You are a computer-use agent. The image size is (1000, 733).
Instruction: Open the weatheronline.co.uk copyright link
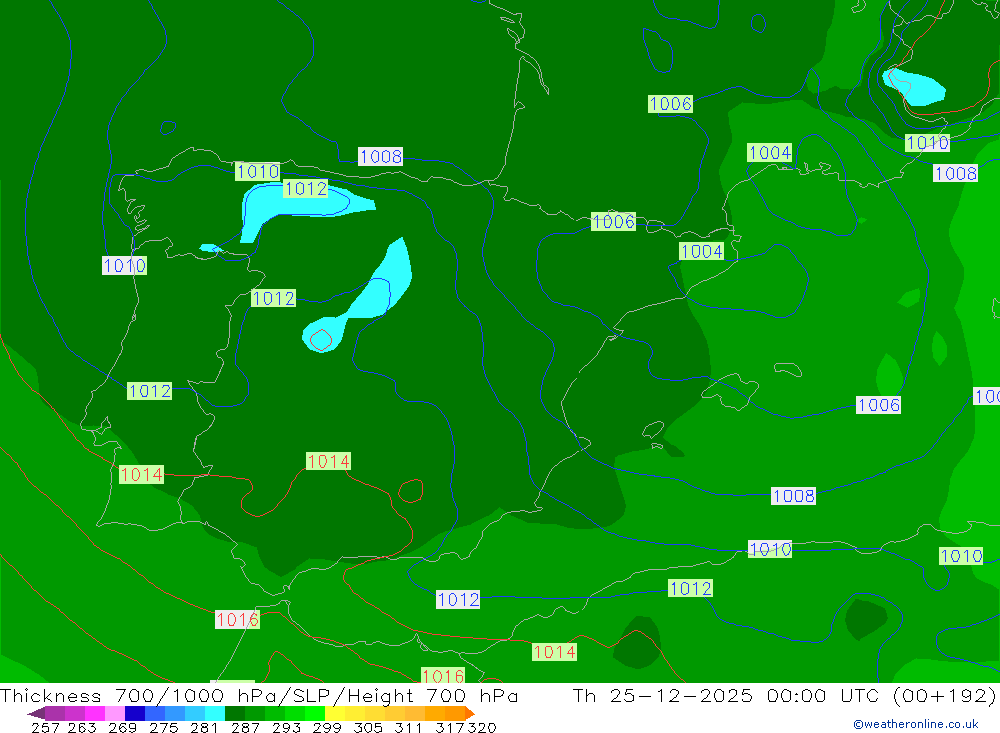point(916,724)
